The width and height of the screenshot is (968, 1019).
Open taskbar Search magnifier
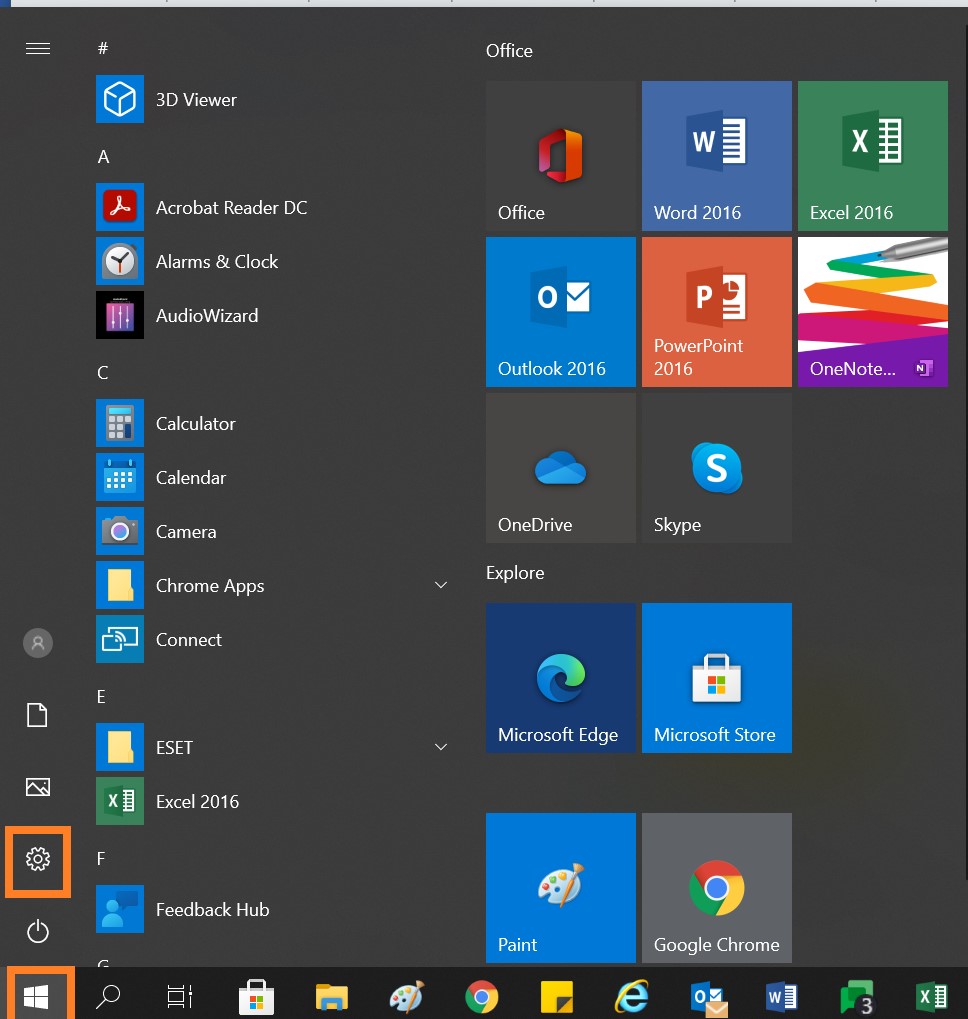click(108, 996)
